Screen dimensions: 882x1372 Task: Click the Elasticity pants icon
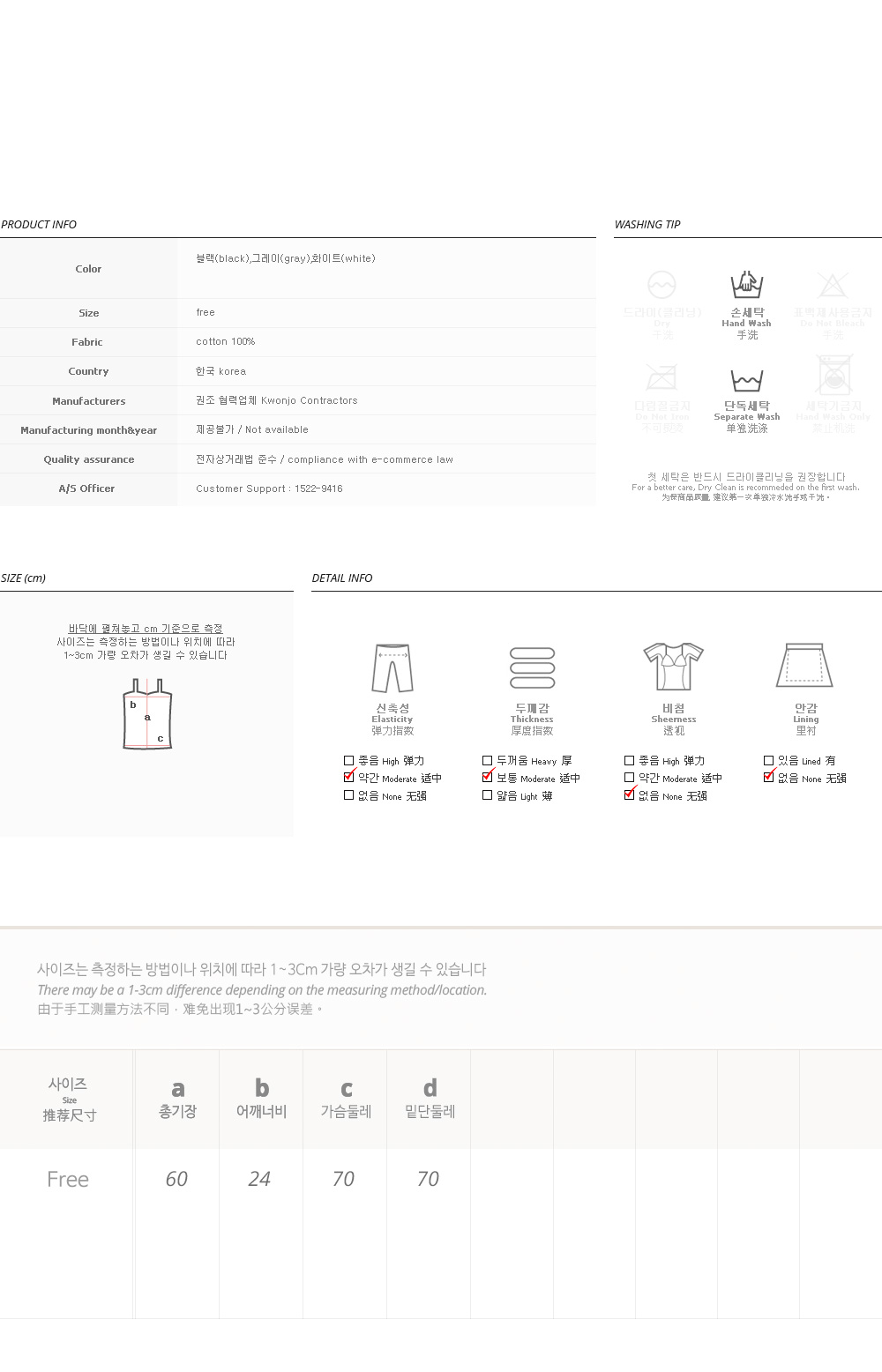392,669
